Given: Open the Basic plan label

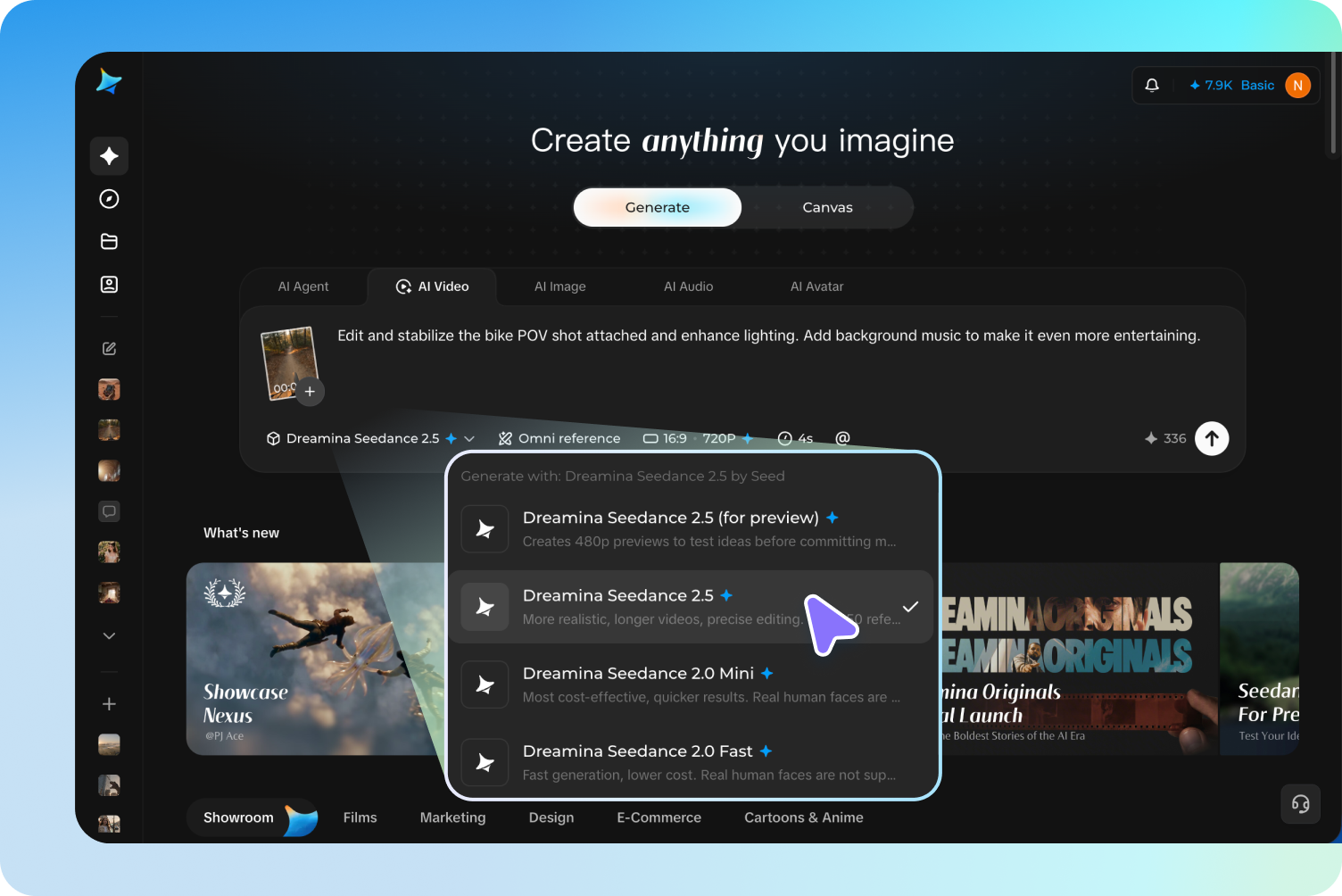Looking at the screenshot, I should [x=1257, y=86].
